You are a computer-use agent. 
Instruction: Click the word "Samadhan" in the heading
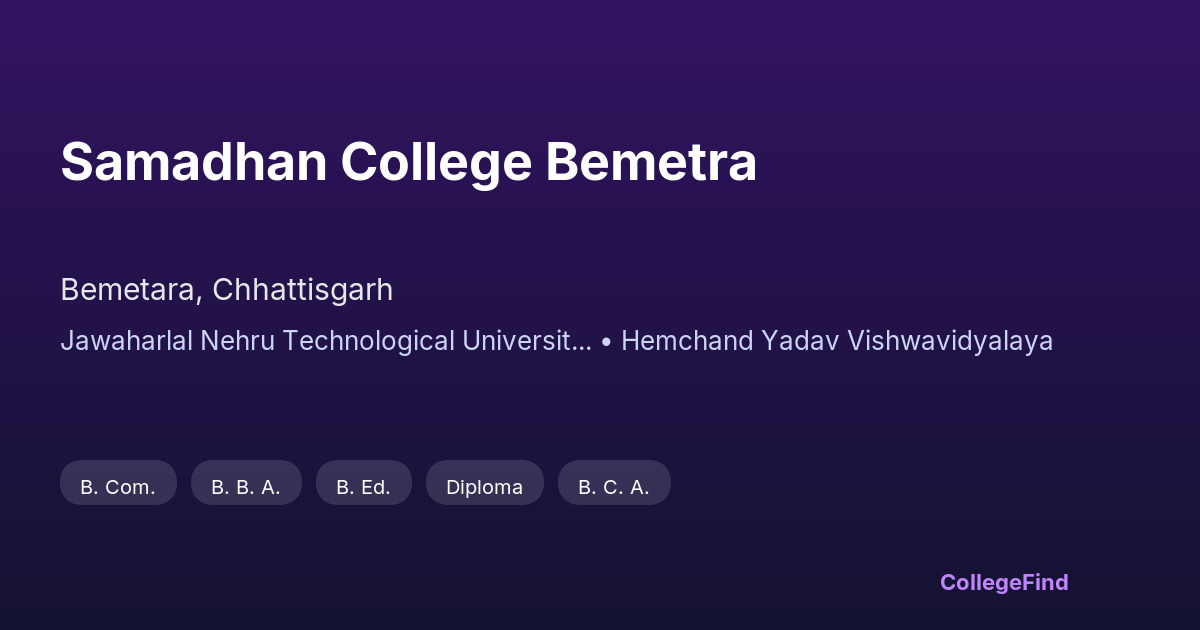(x=194, y=162)
